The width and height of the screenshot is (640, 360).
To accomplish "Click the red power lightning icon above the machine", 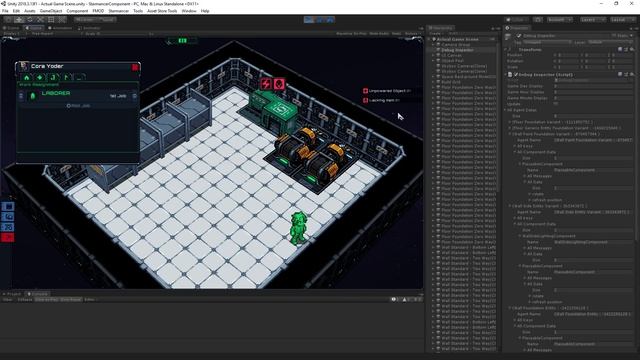I will 266,84.
